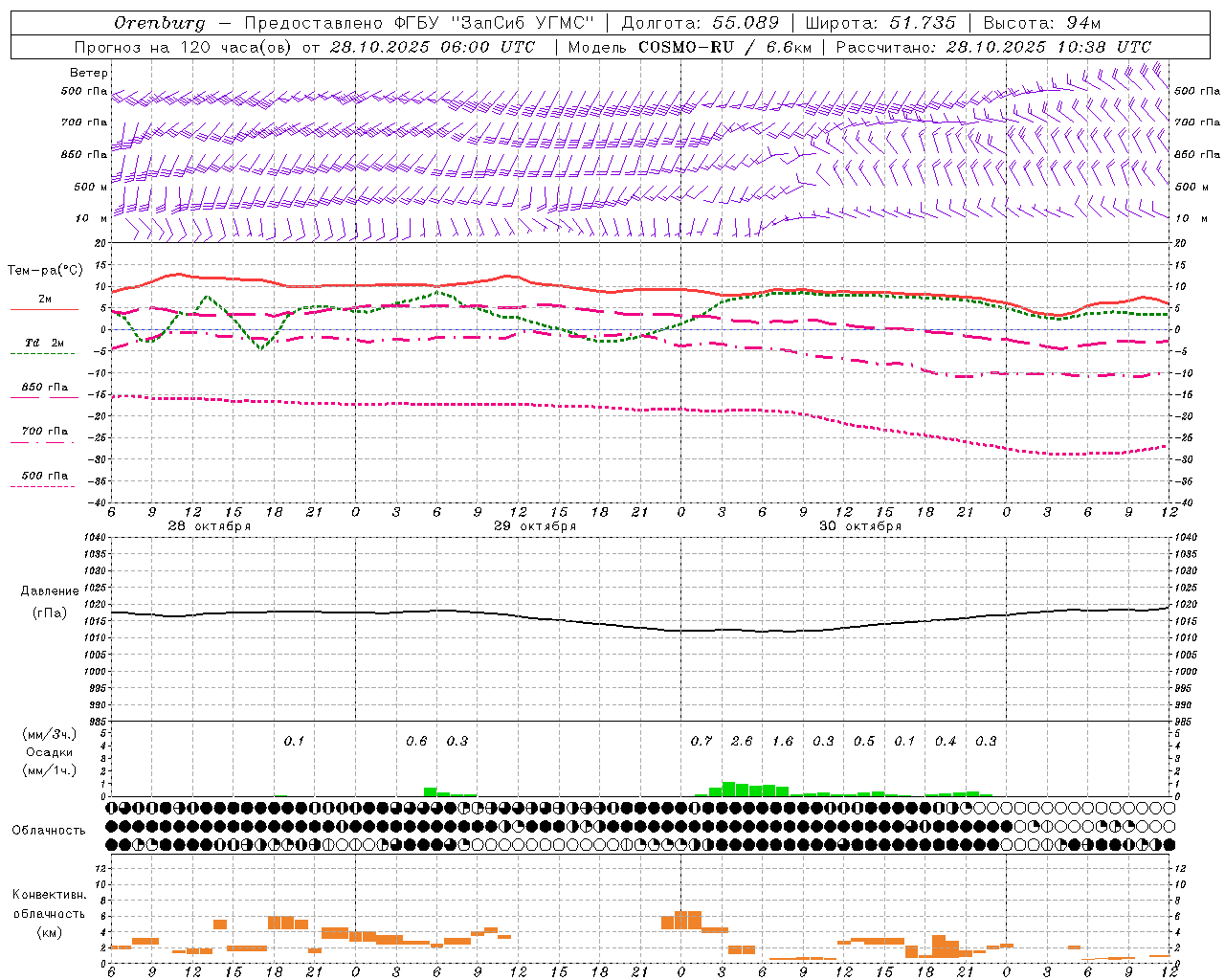The height and width of the screenshot is (980, 1225).
Task: Select the computed time Рассчитано: 28.10.2025 10:38 UTC
Action: point(993,47)
